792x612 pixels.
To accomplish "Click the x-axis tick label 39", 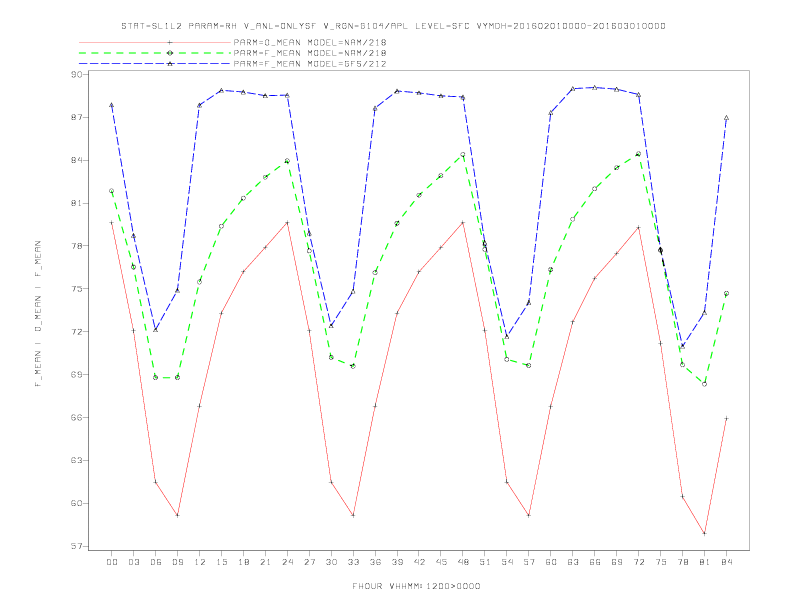I will point(397,562).
